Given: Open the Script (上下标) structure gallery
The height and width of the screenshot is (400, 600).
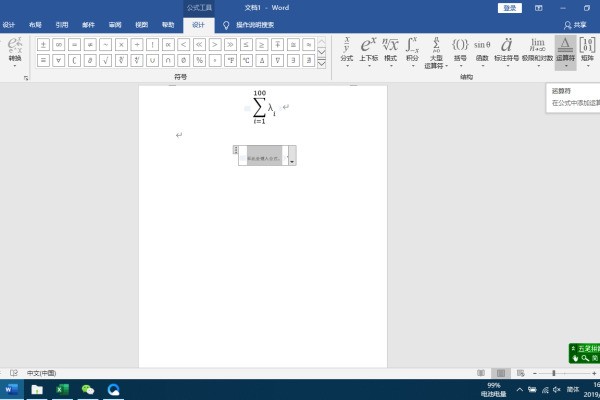Looking at the screenshot, I should click(368, 50).
